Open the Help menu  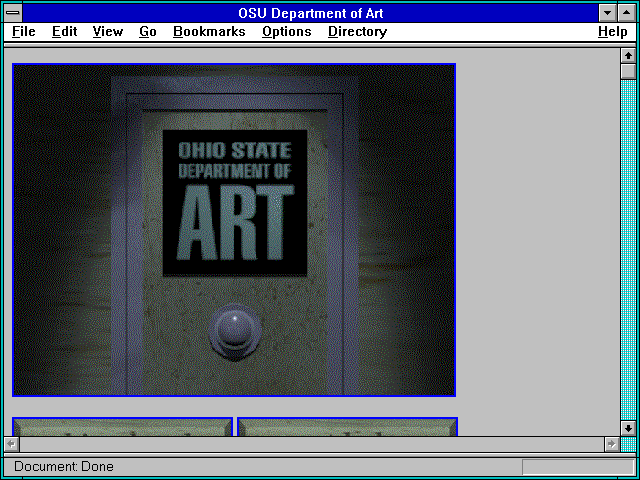pyautogui.click(x=613, y=32)
